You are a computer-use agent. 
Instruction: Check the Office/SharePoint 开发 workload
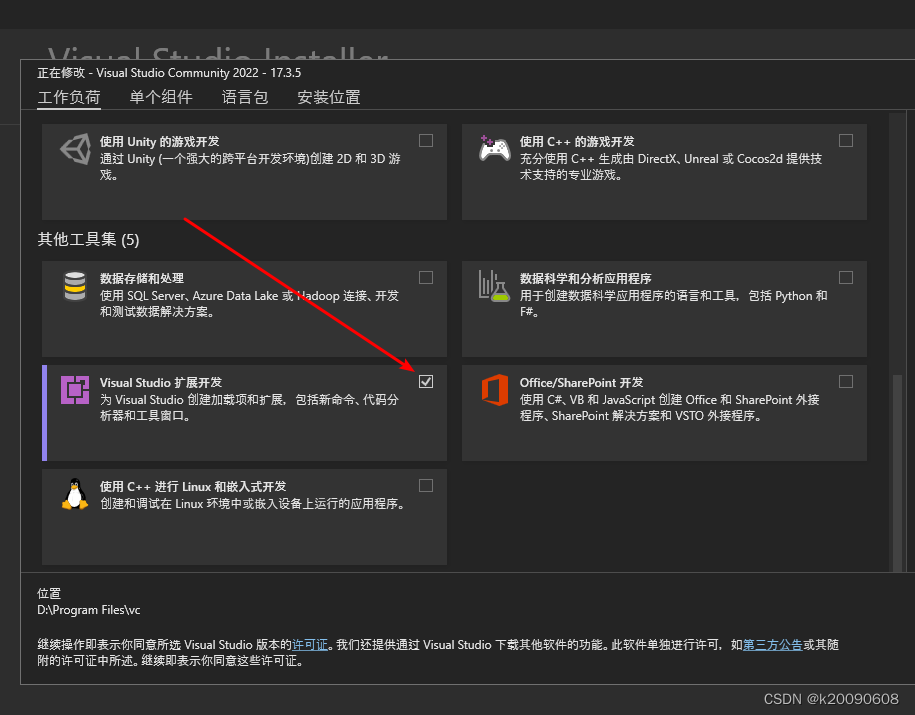[x=846, y=381]
